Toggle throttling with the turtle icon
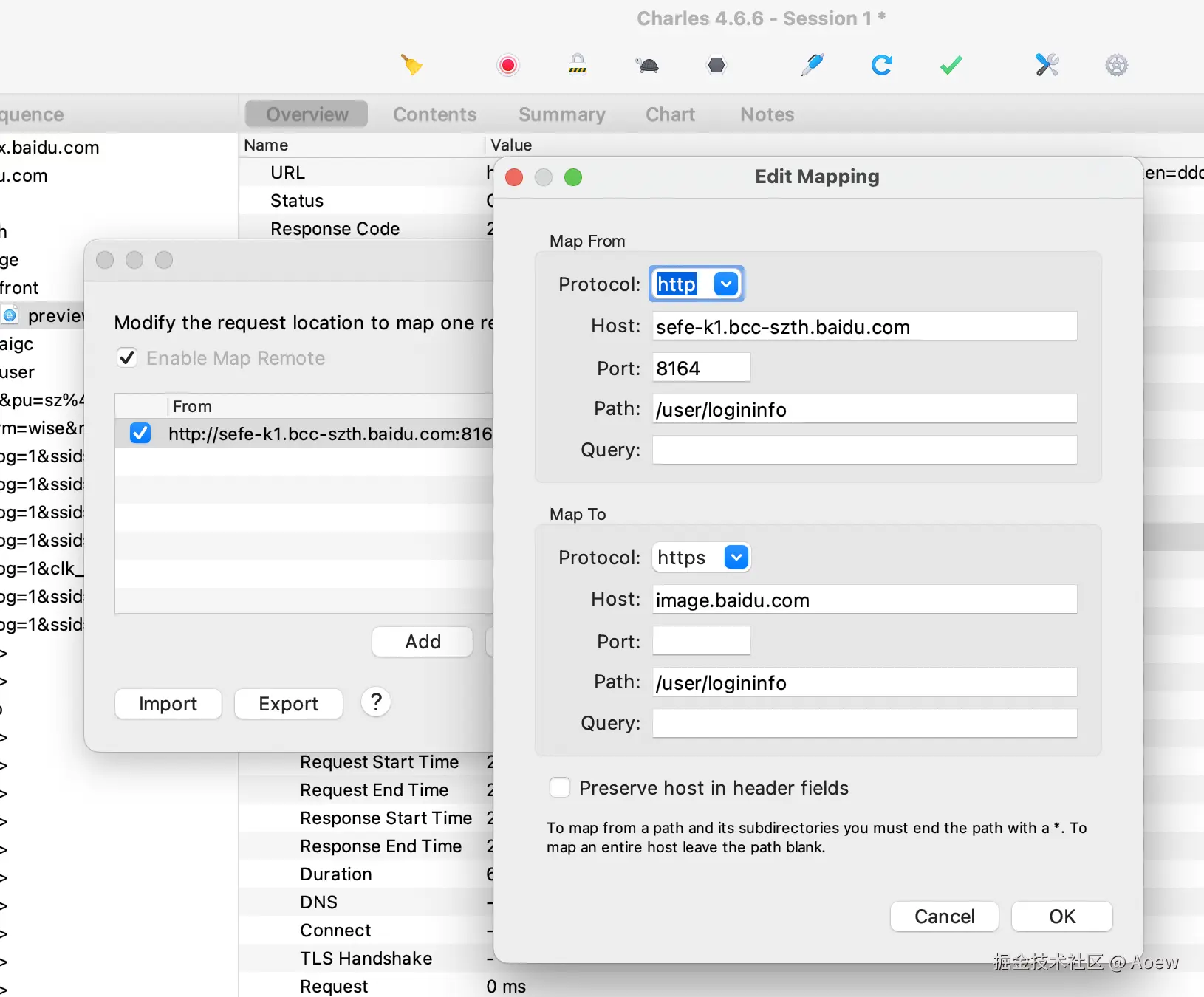 (648, 65)
